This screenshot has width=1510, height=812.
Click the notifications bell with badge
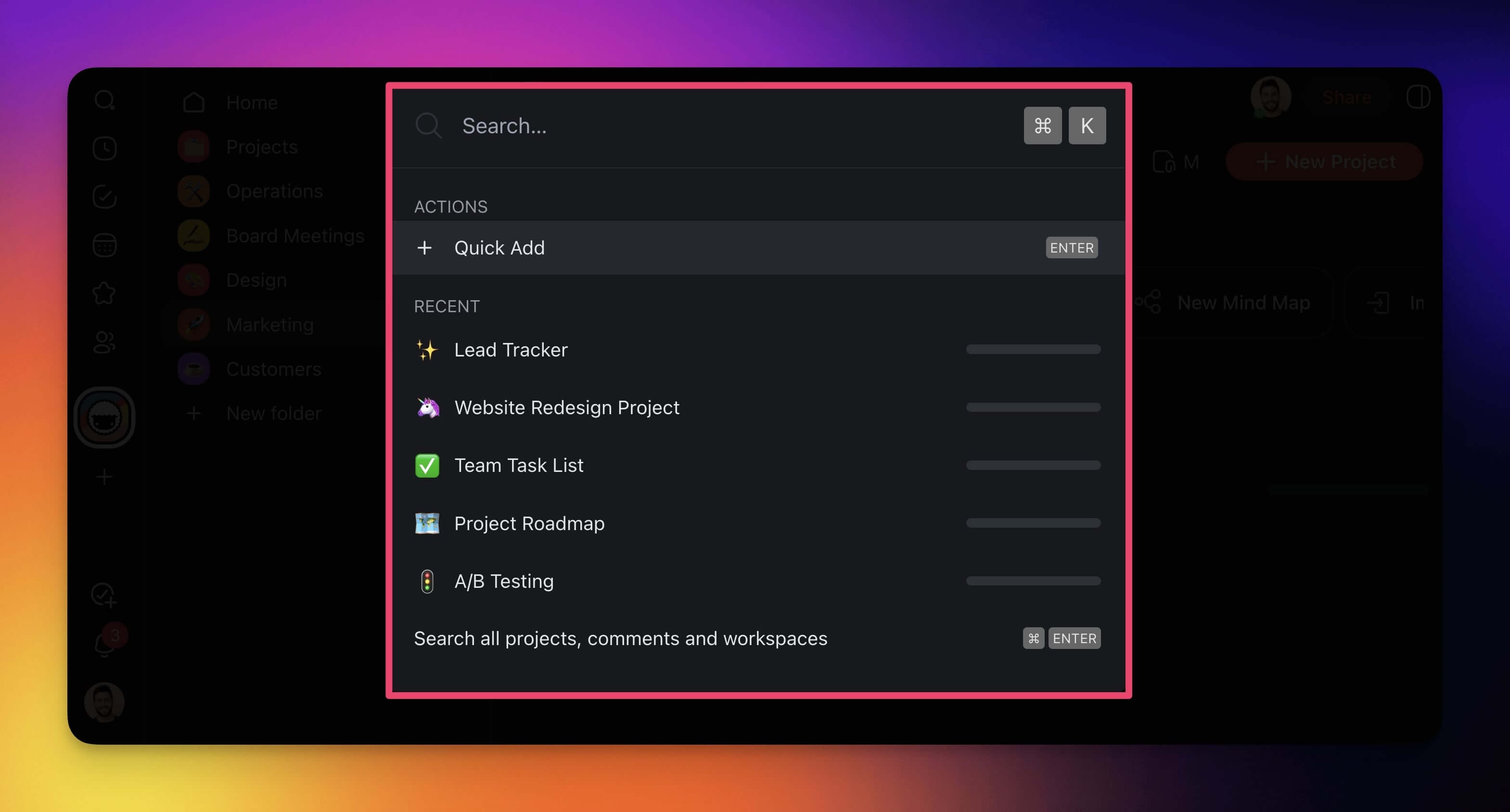[x=105, y=643]
